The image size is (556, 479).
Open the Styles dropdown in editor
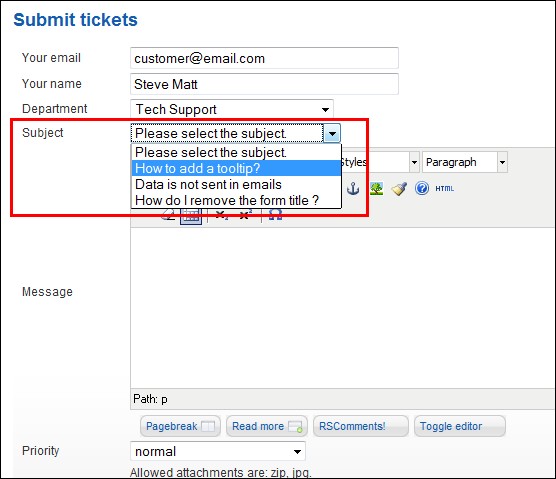click(x=414, y=162)
